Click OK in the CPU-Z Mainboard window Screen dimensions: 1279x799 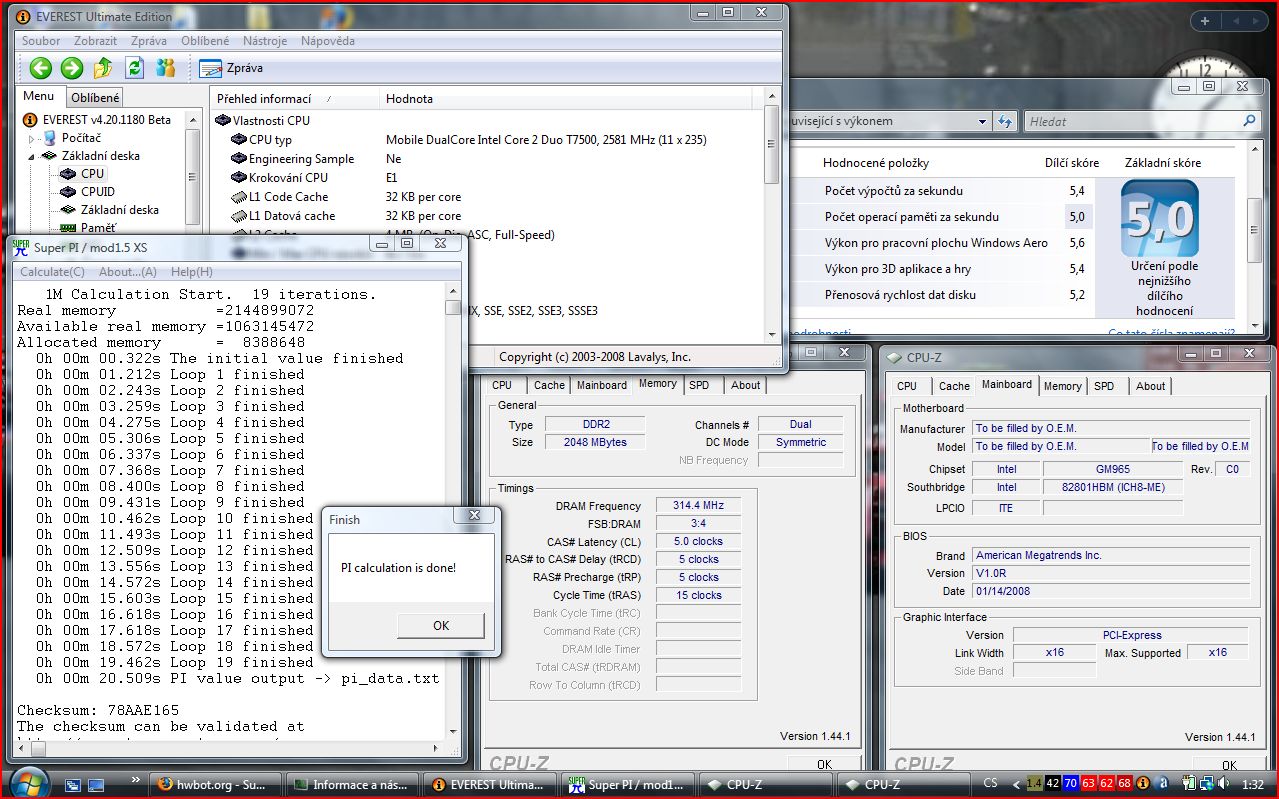click(x=1229, y=765)
